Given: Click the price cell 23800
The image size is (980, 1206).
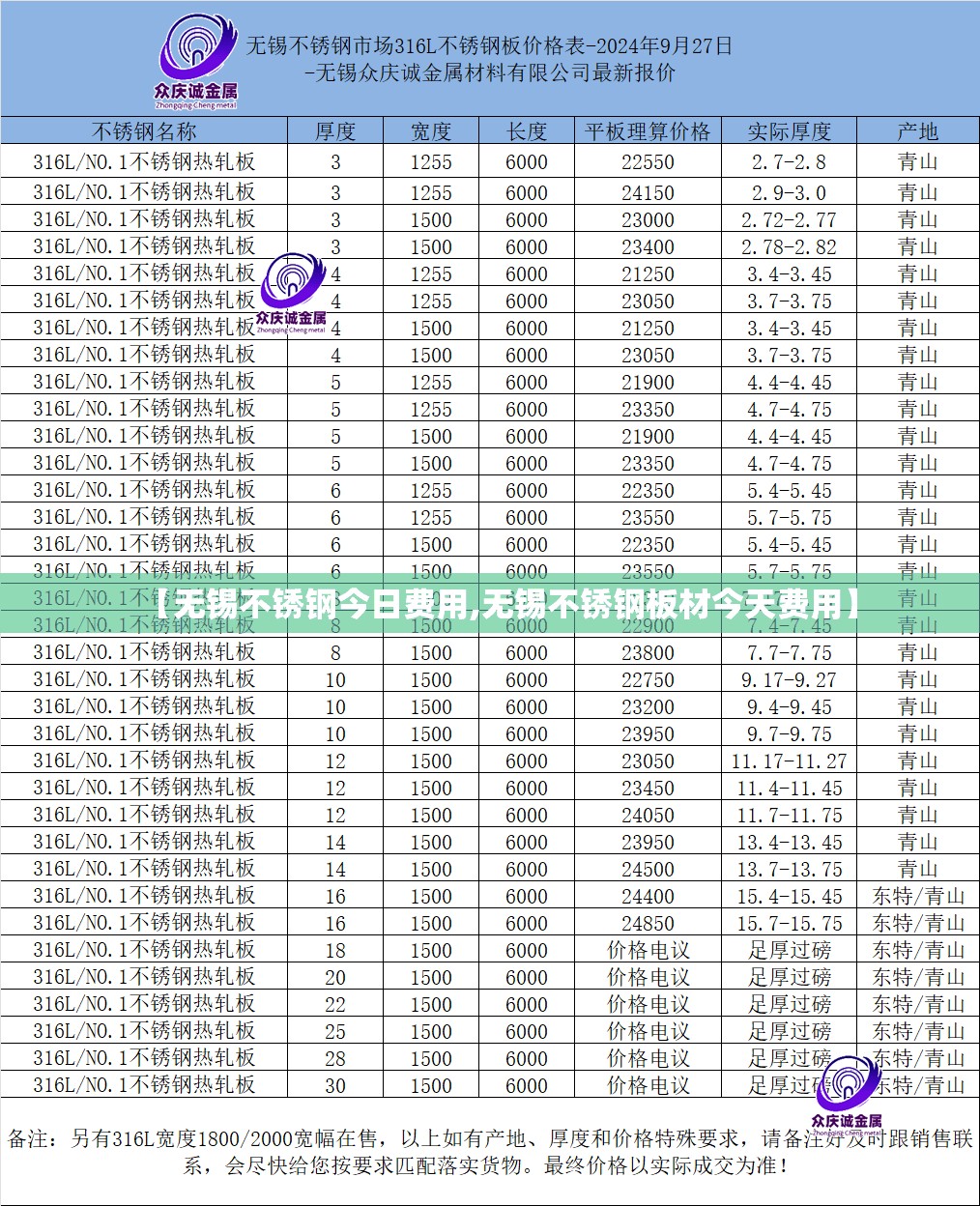Looking at the screenshot, I should click(x=648, y=652).
